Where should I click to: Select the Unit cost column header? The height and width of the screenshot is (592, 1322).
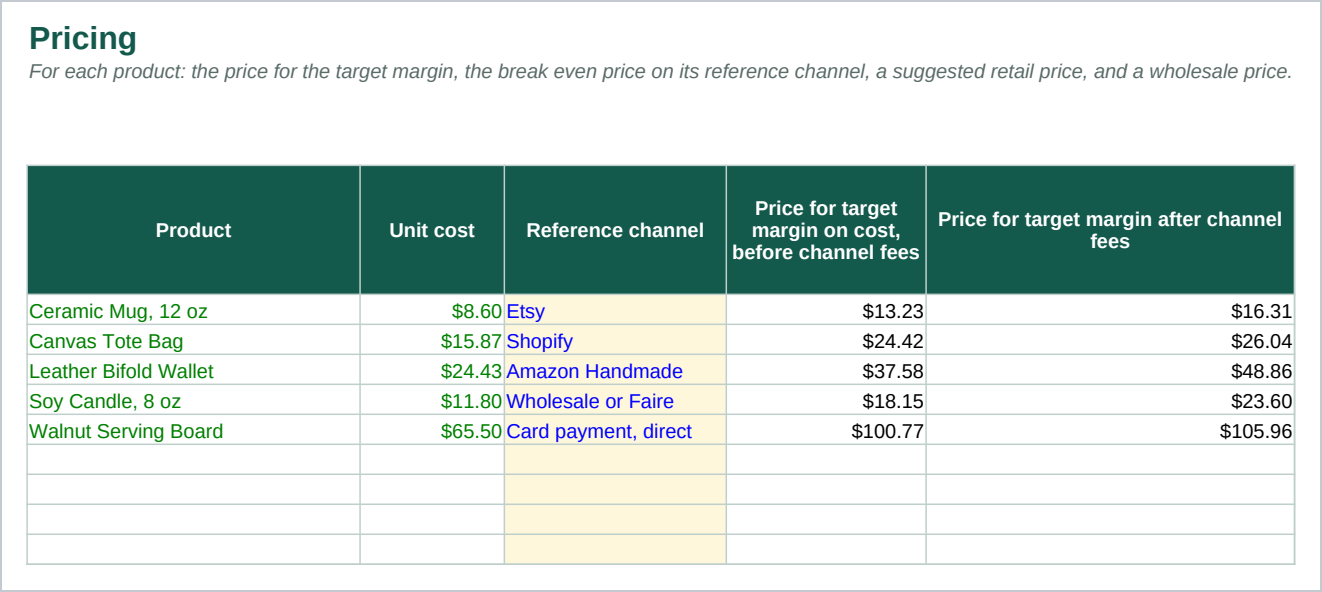click(432, 230)
